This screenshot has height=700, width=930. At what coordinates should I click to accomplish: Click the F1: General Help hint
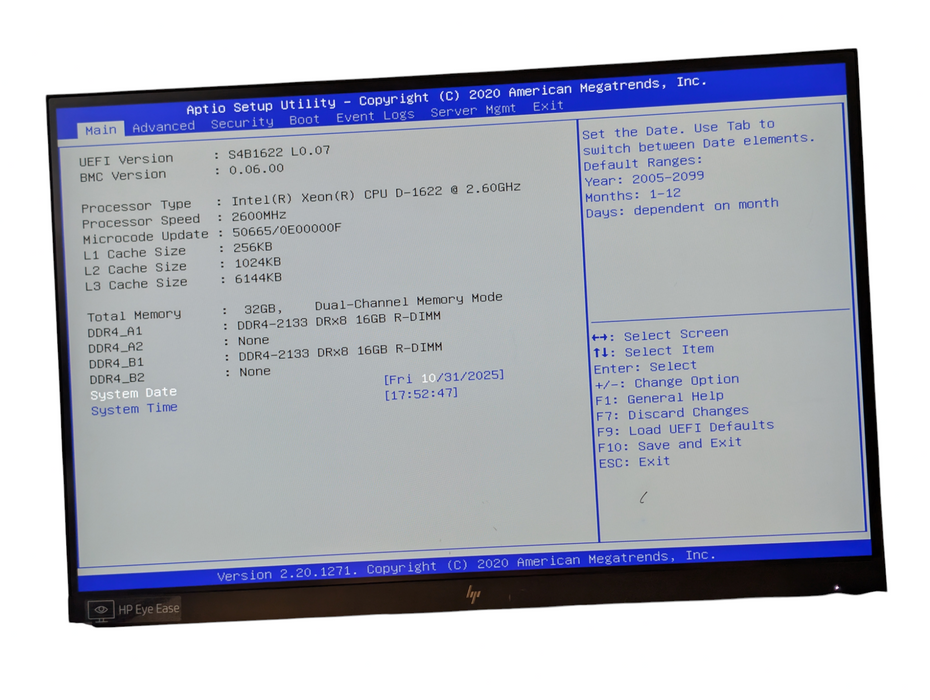tap(660, 398)
